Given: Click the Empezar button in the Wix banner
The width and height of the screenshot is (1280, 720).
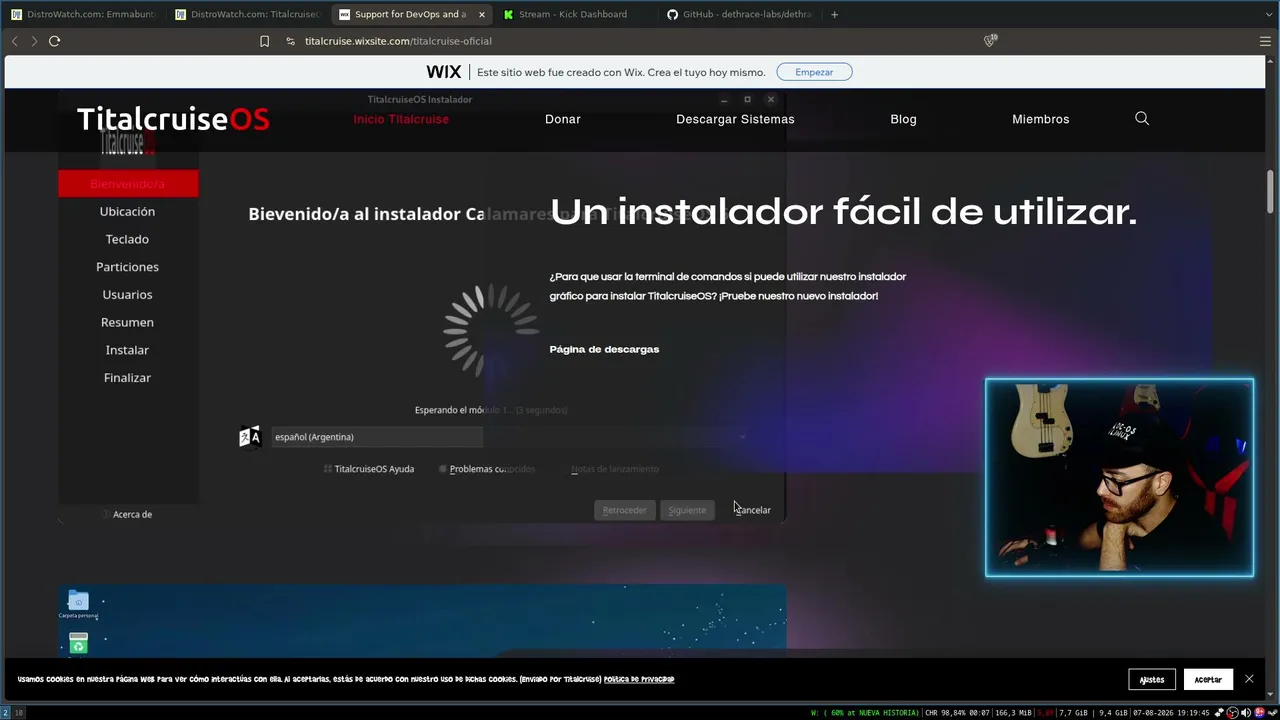Looking at the screenshot, I should pos(814,72).
